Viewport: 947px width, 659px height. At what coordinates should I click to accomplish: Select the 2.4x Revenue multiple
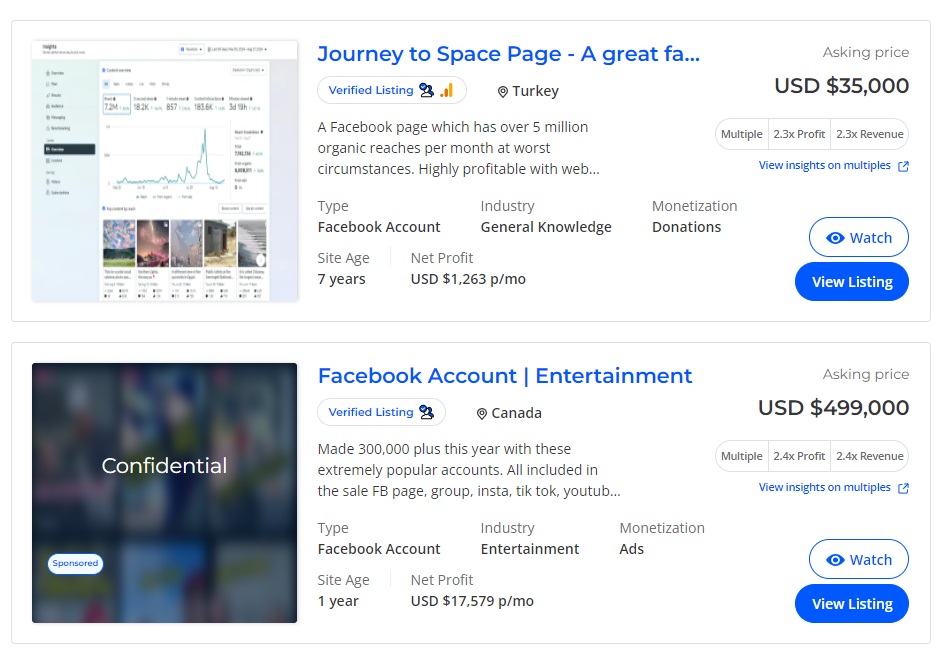(869, 456)
